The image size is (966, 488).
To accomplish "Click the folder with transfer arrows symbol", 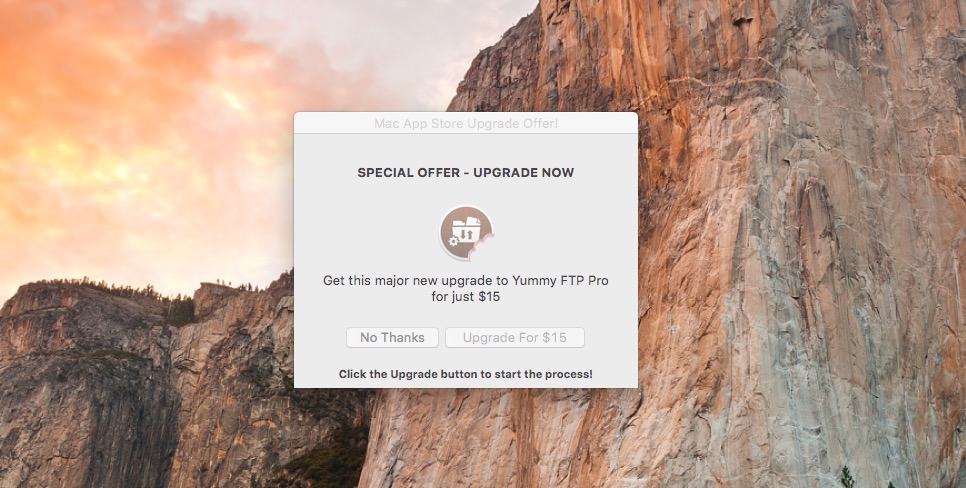I will [x=466, y=229].
